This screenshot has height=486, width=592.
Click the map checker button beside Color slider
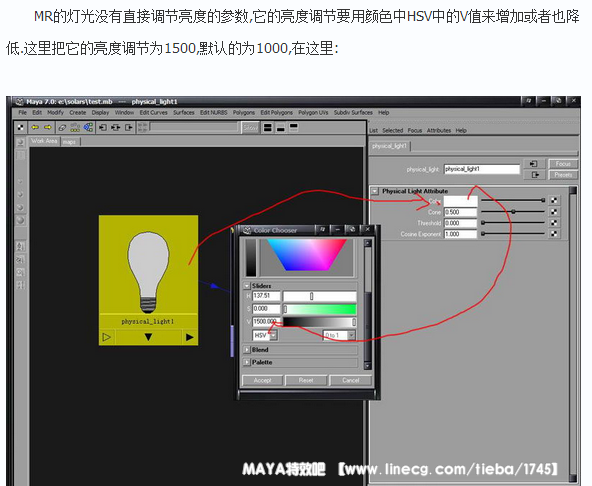click(554, 201)
